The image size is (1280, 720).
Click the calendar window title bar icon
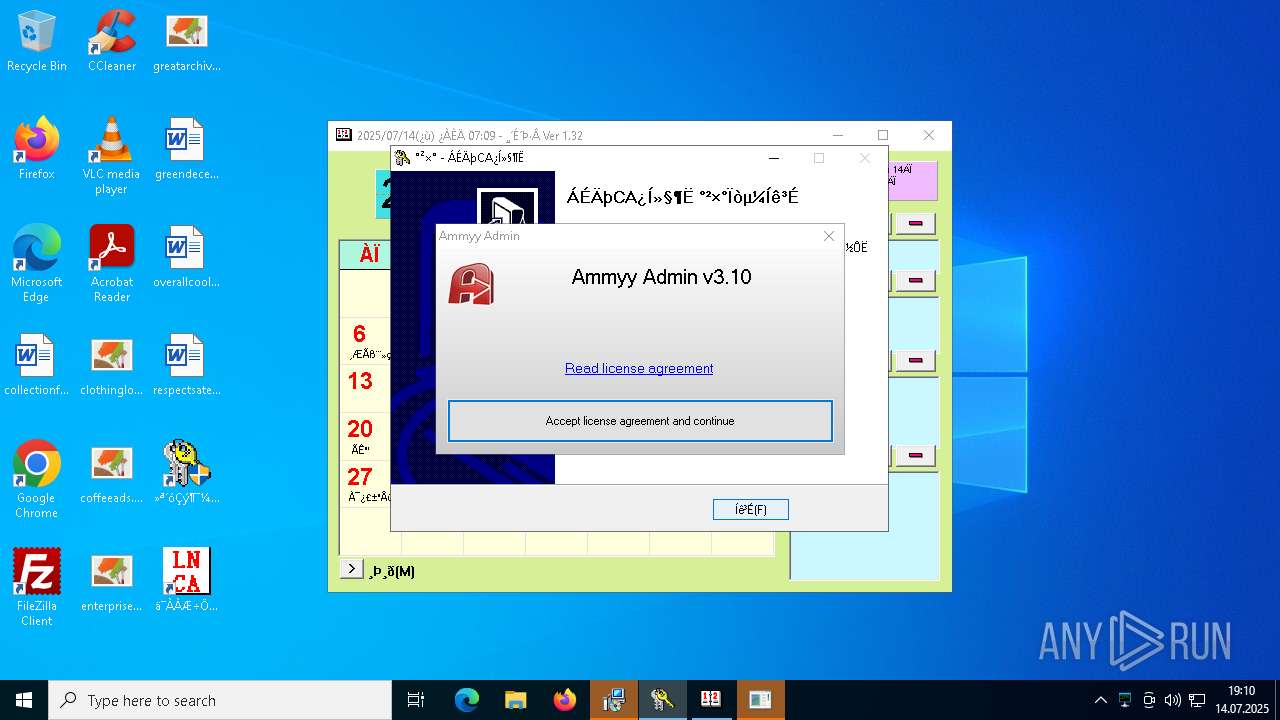pyautogui.click(x=344, y=135)
